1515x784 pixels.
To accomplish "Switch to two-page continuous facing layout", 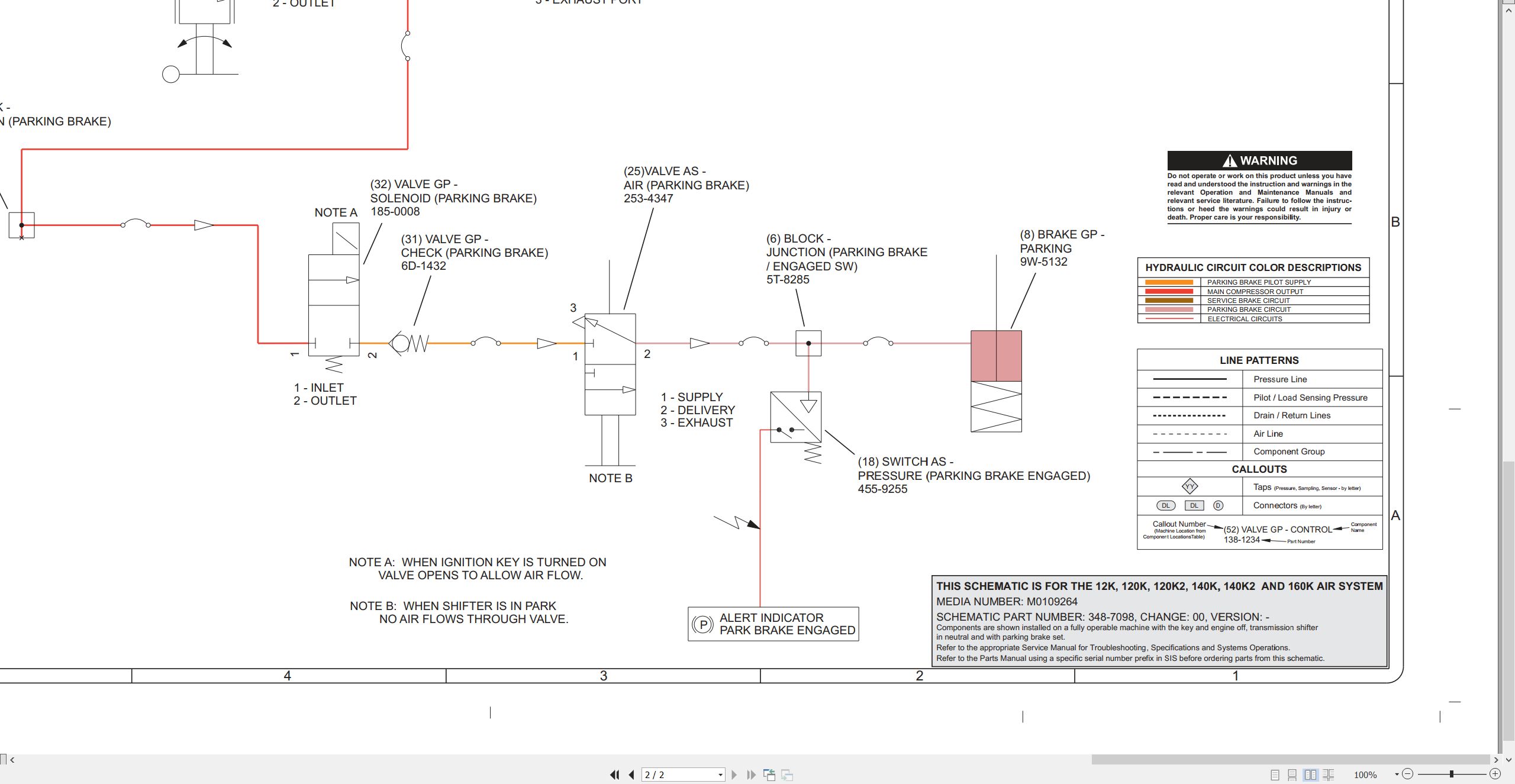I will pyautogui.click(x=1329, y=775).
